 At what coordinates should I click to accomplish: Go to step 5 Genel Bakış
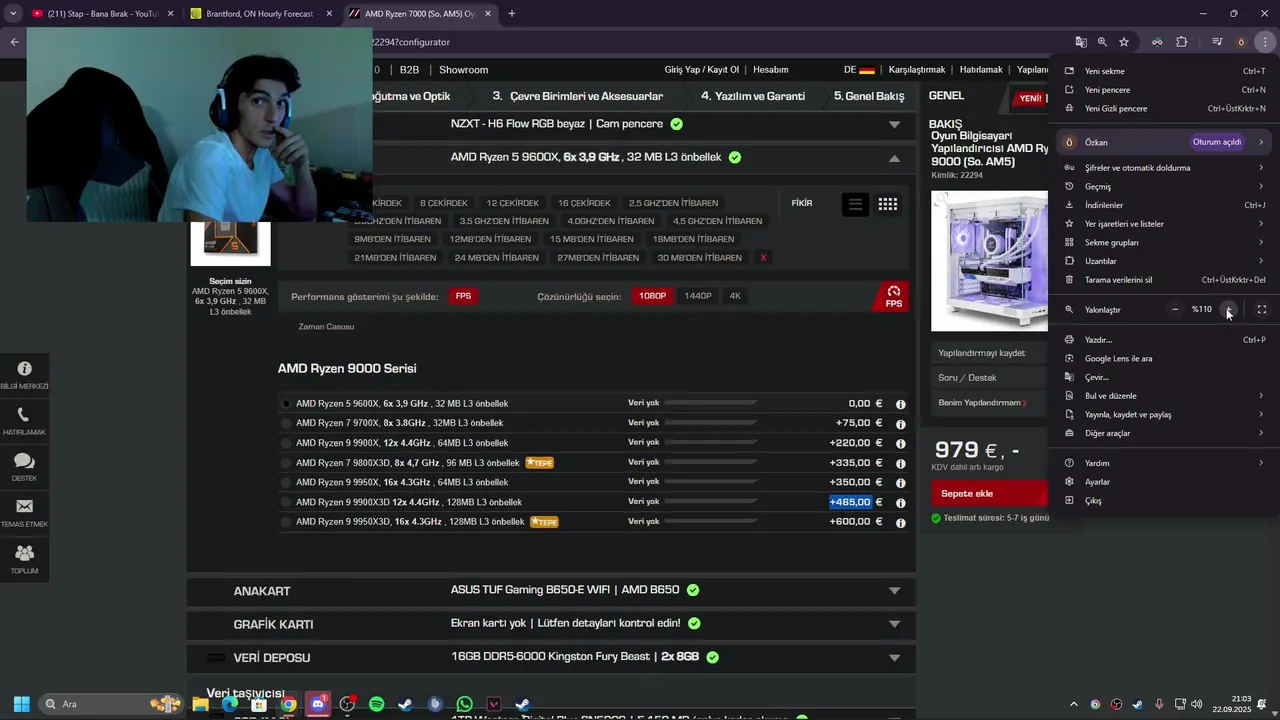click(x=869, y=96)
